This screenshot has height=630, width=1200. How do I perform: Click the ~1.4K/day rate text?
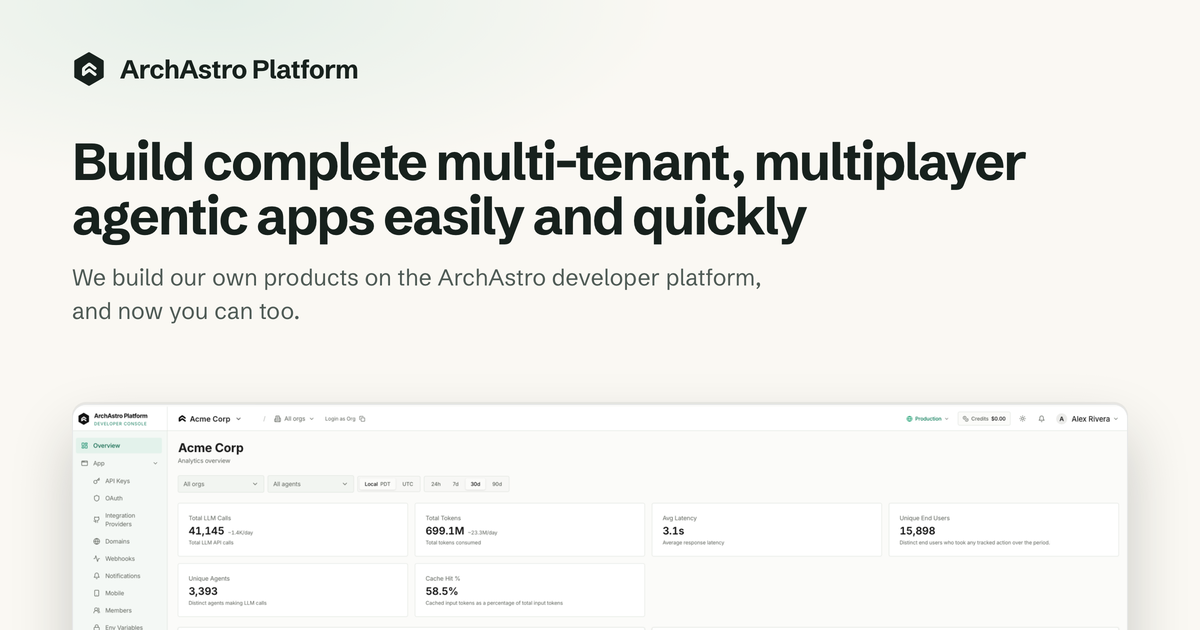(240, 533)
